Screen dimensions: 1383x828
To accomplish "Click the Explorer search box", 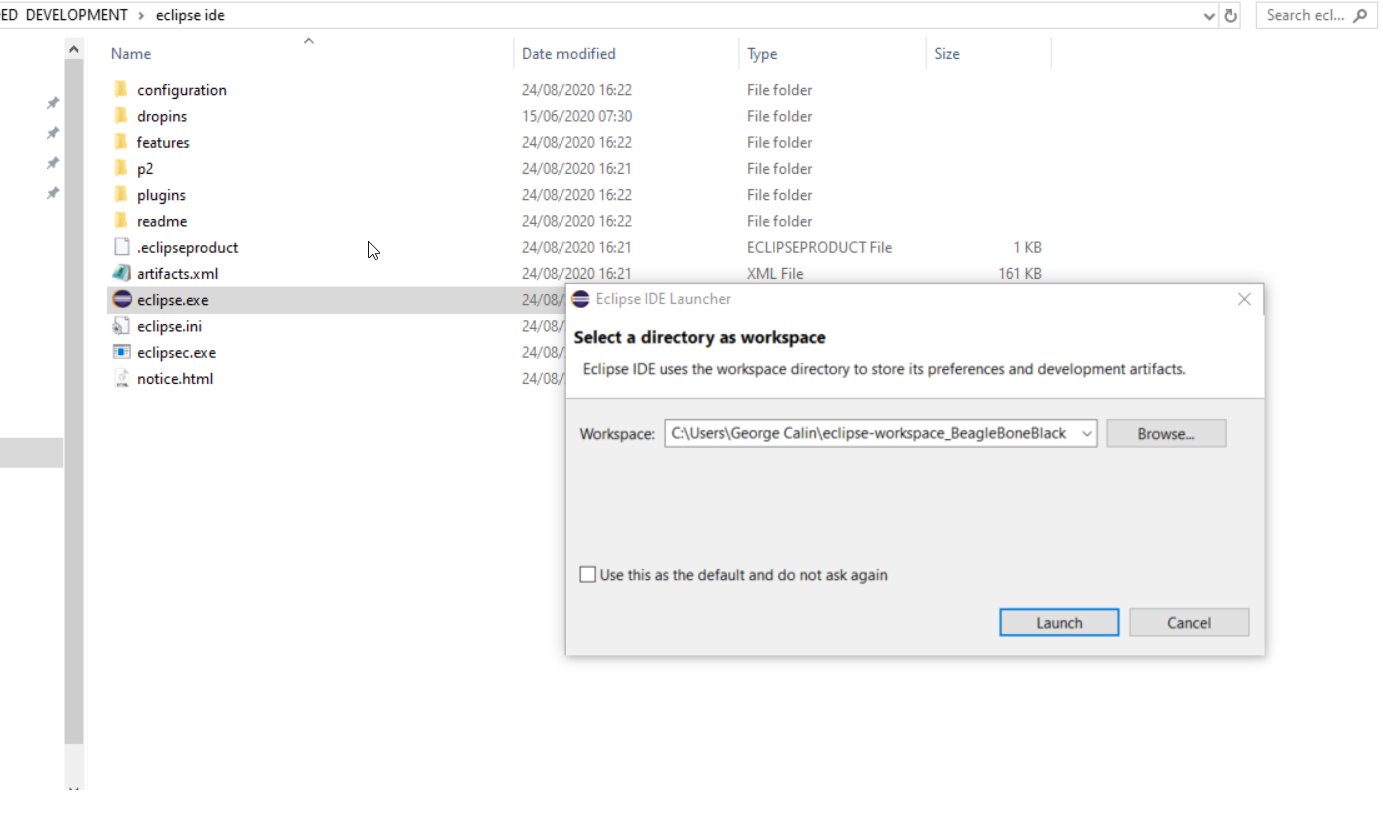I will click(1315, 16).
